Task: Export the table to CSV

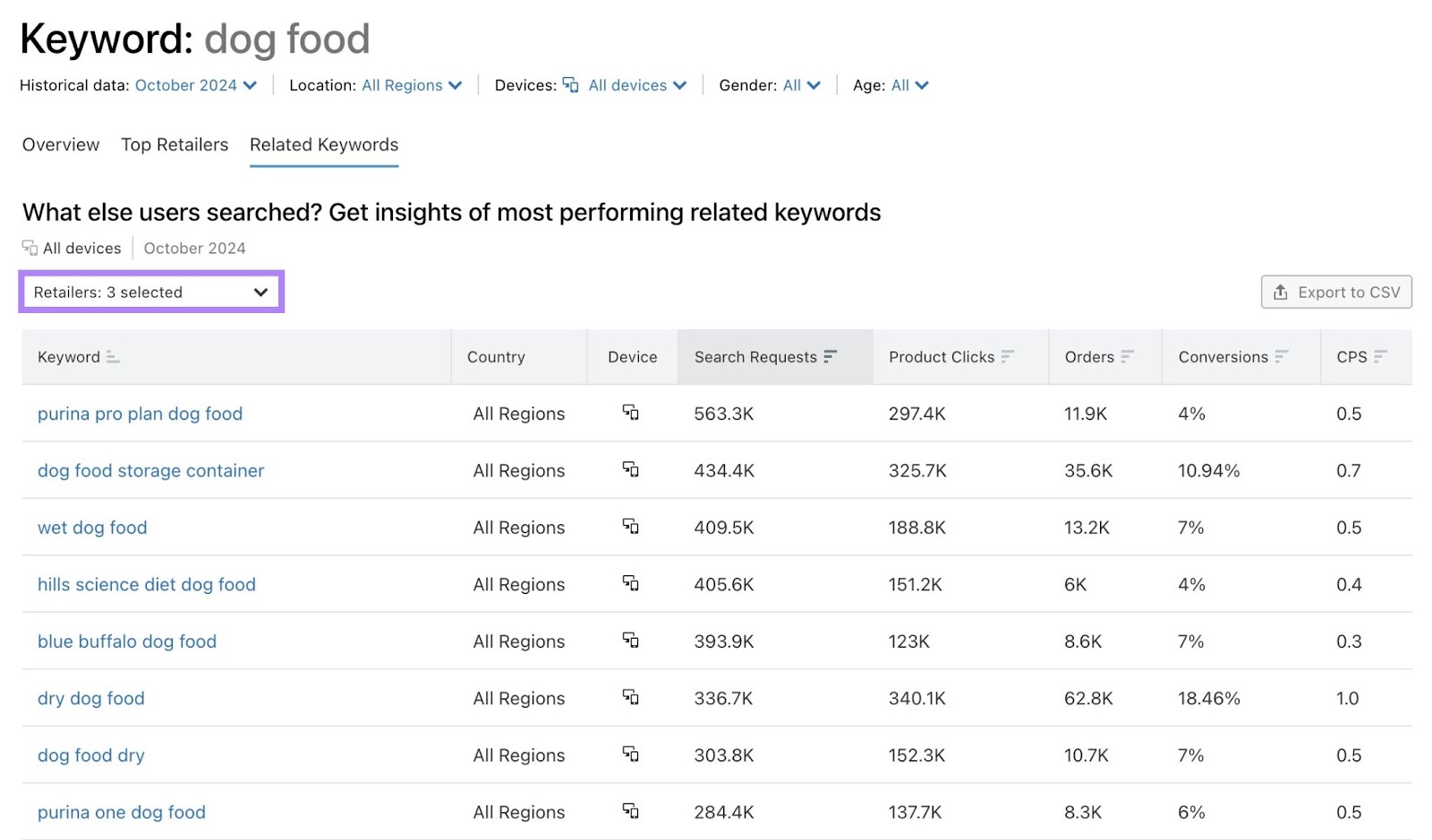Action: [x=1335, y=292]
